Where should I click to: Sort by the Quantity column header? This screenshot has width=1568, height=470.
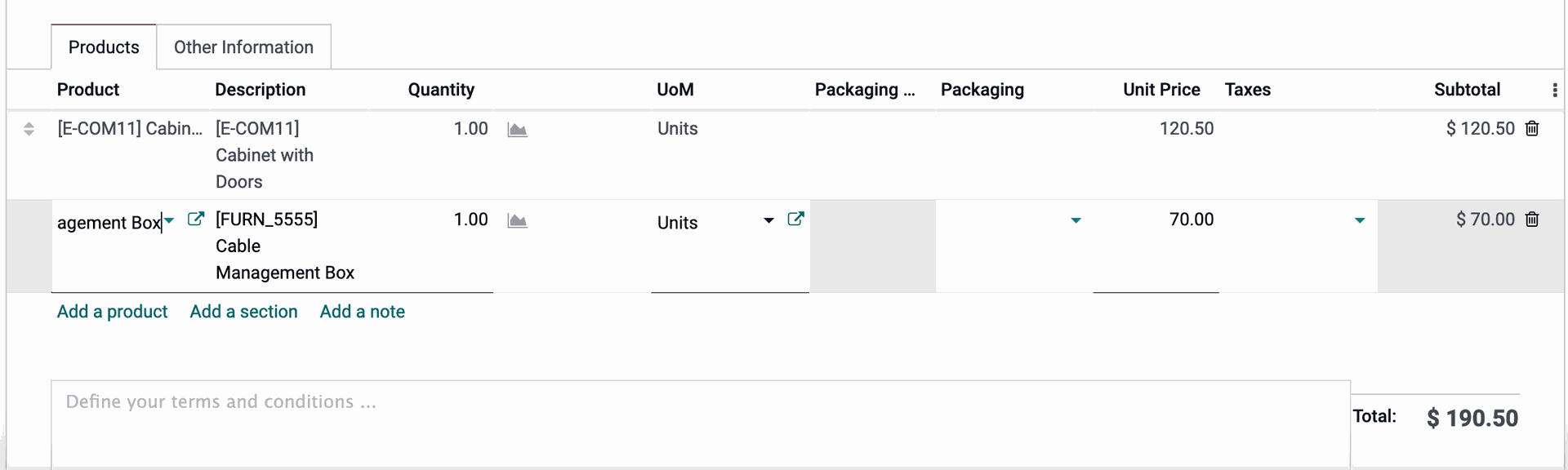441,90
